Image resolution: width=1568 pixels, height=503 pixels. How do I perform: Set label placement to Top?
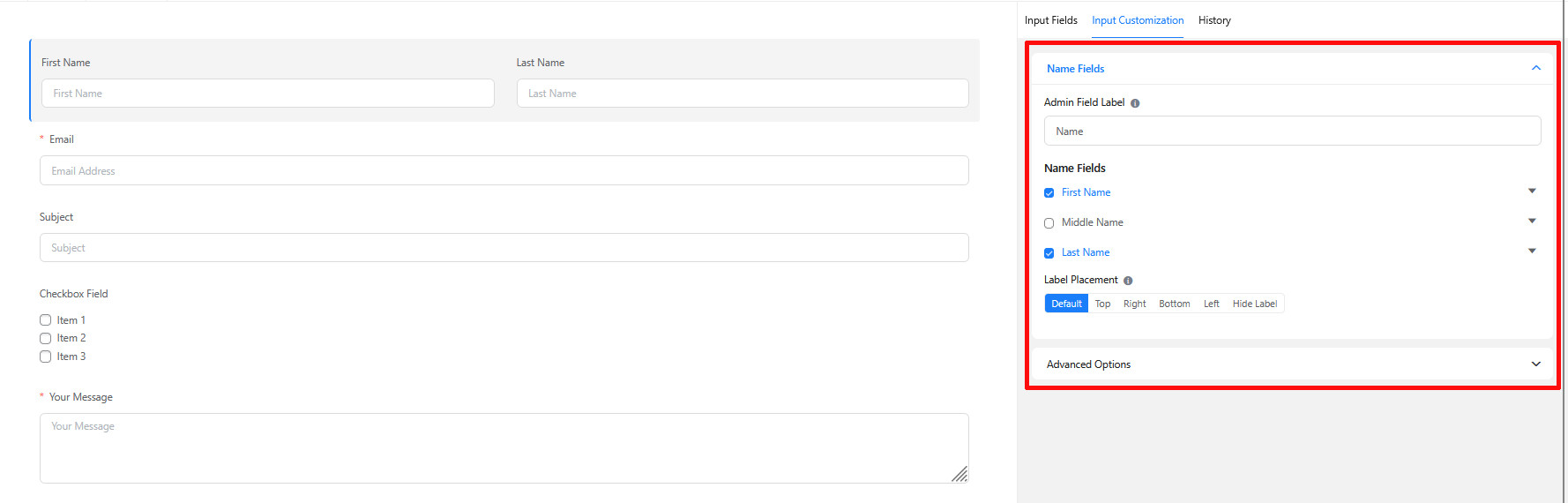(1102, 304)
